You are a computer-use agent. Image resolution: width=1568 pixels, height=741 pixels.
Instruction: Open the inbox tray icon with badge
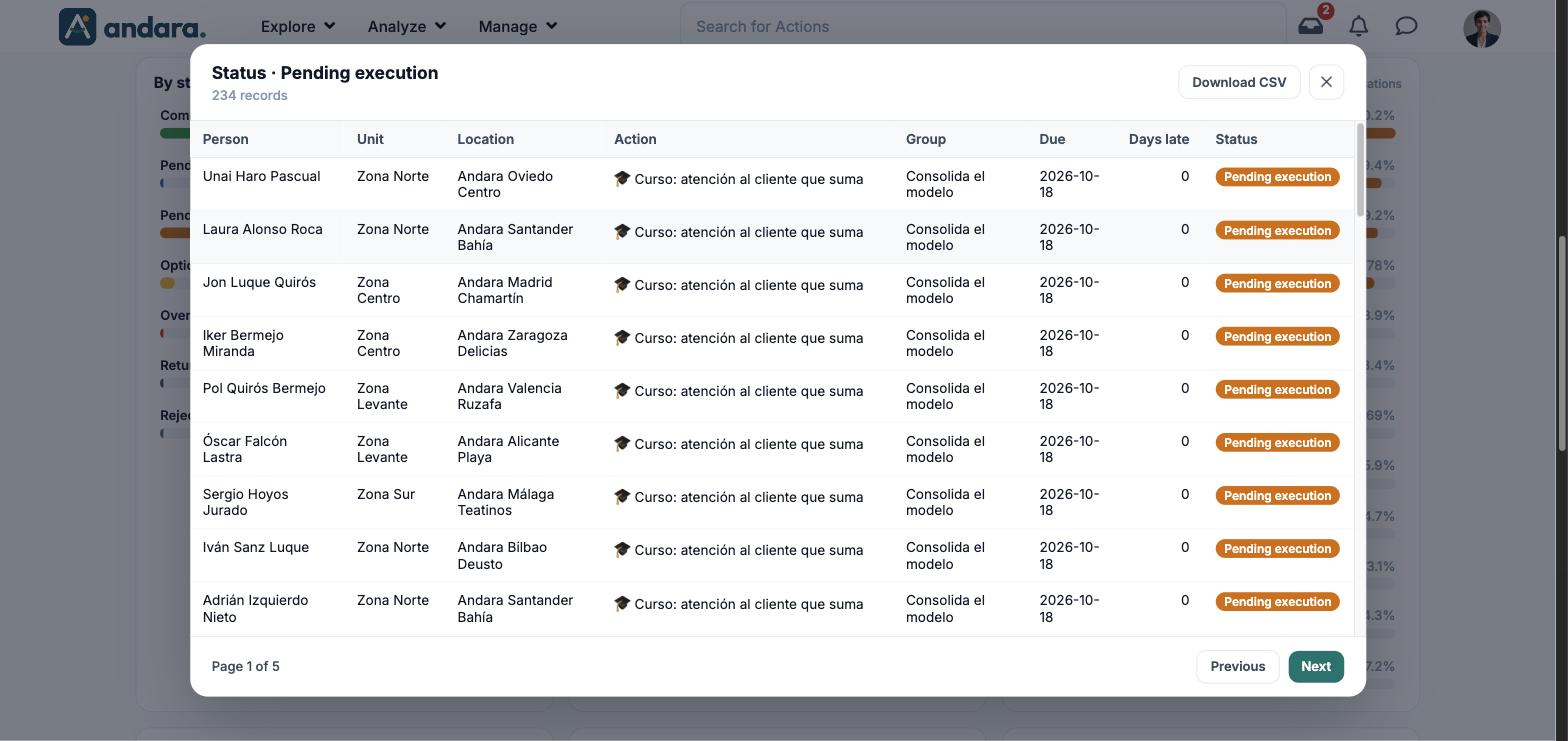point(1310,26)
